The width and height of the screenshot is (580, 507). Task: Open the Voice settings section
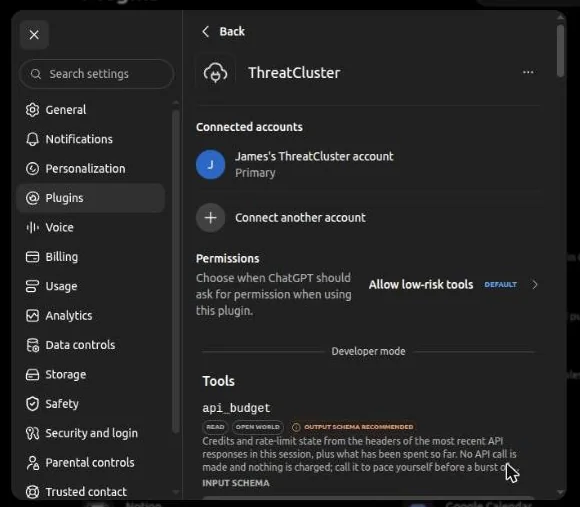(60, 227)
